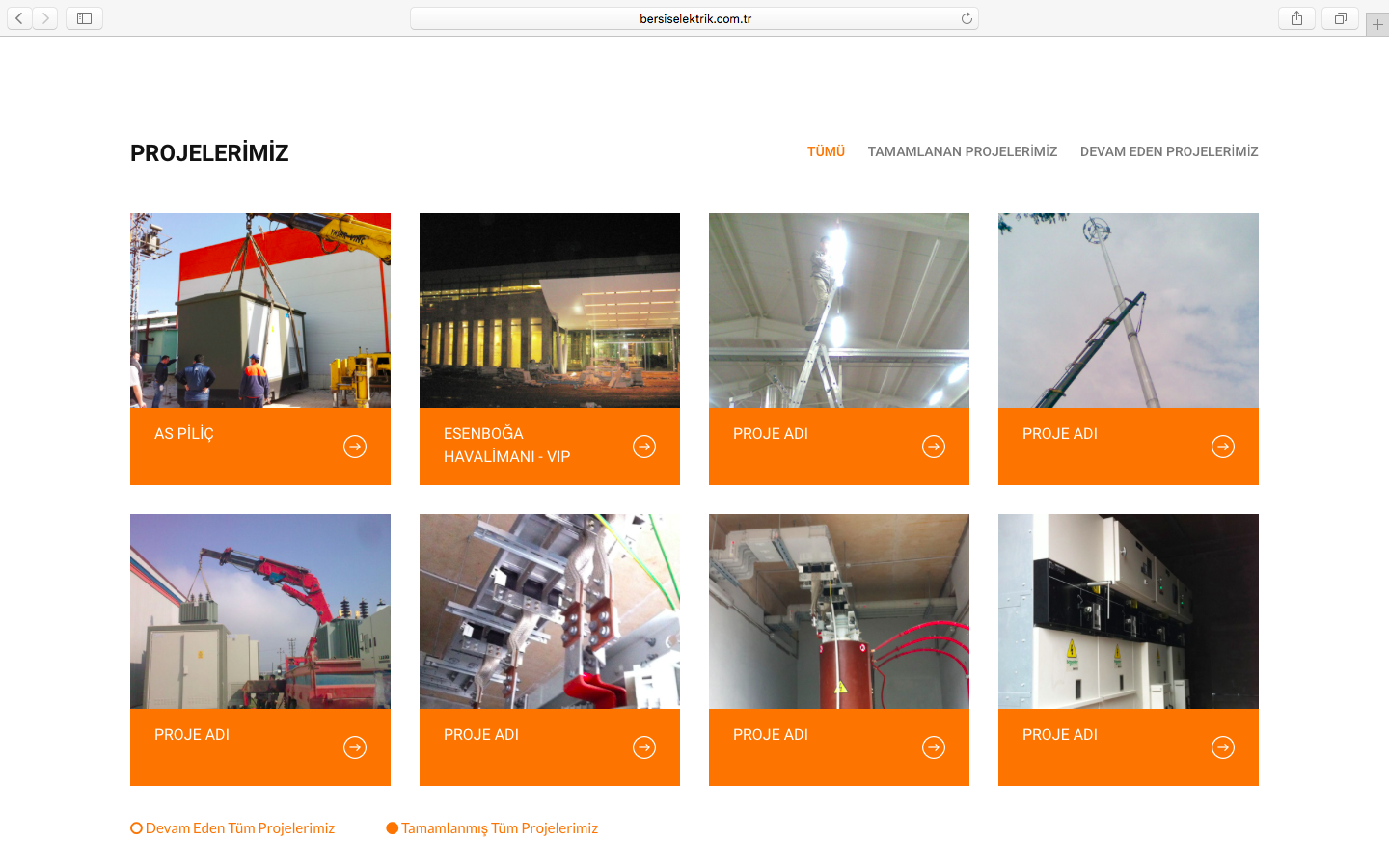Open Esenboğa airport night photo
The height and width of the screenshot is (868, 1389).
[x=550, y=311]
